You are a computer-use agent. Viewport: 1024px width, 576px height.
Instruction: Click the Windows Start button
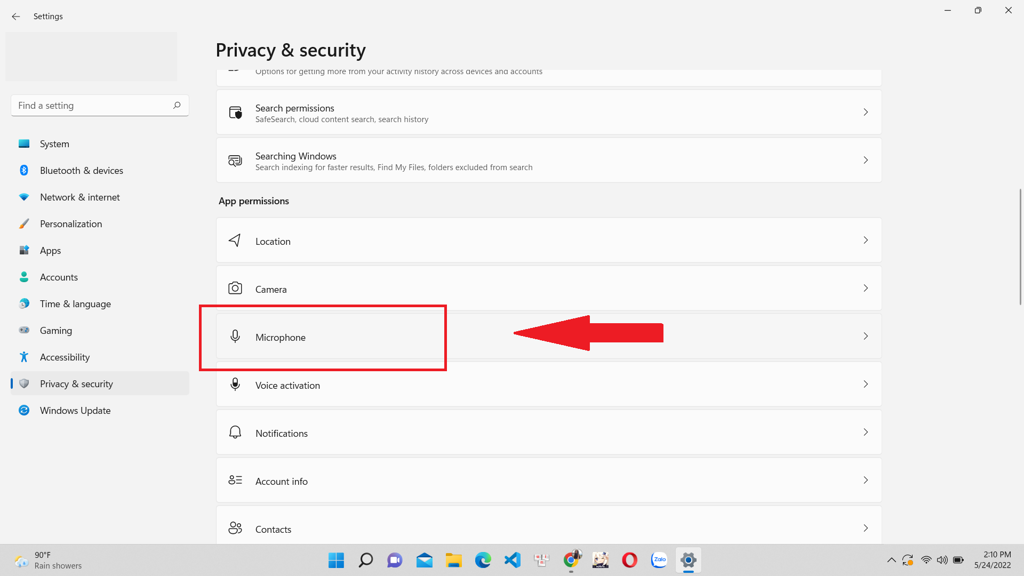click(x=336, y=560)
